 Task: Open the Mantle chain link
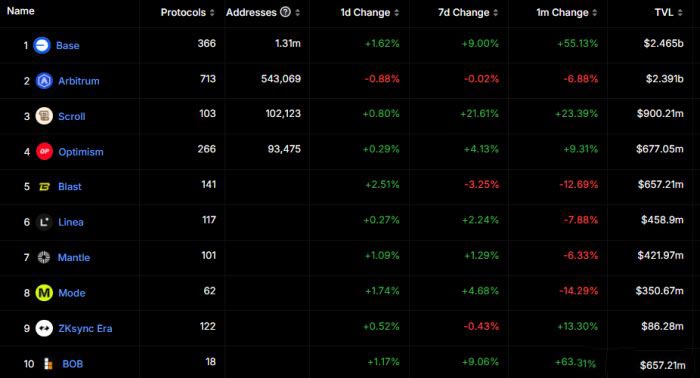(x=74, y=258)
